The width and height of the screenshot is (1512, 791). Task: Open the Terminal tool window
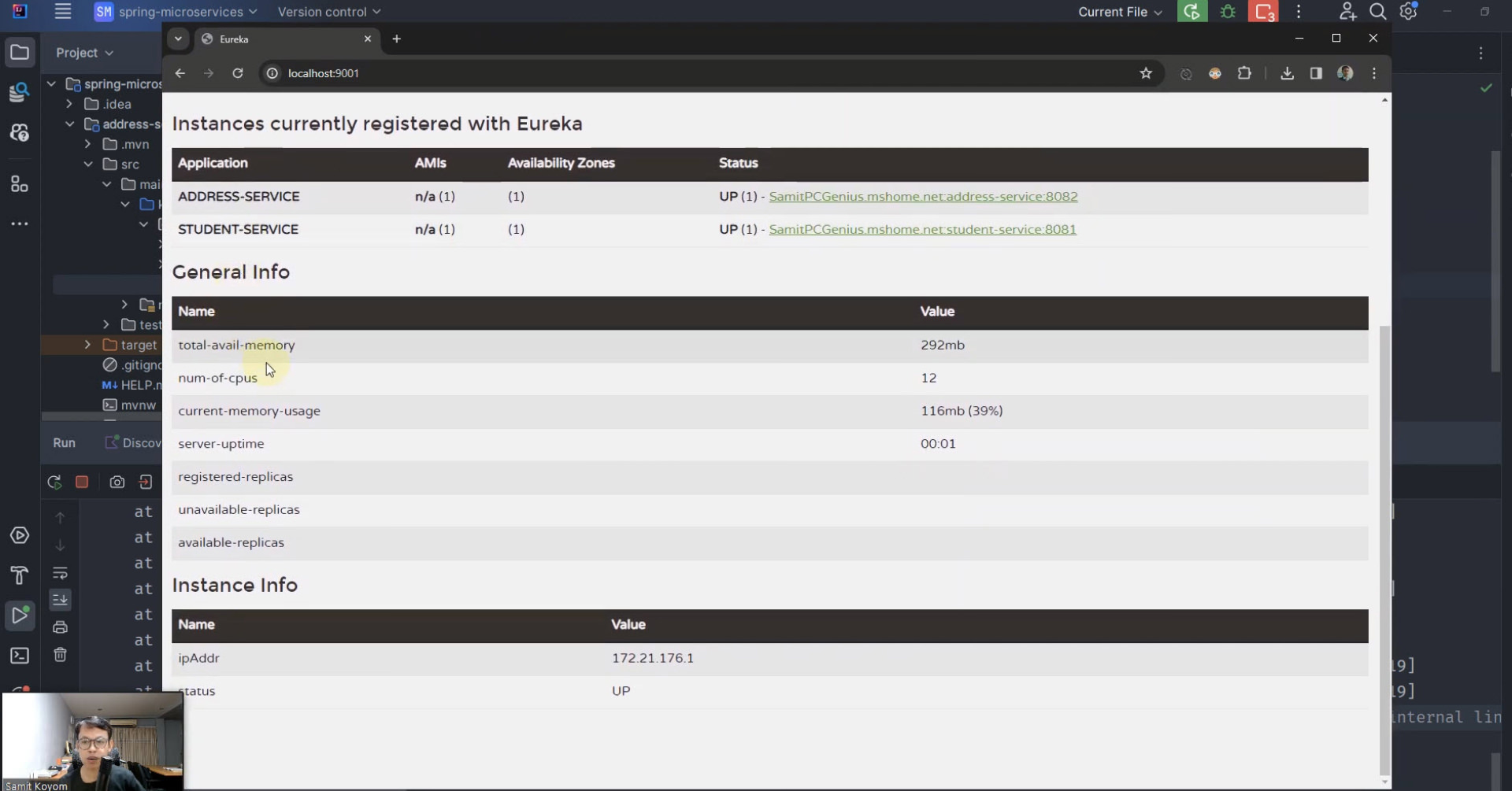pos(20,656)
